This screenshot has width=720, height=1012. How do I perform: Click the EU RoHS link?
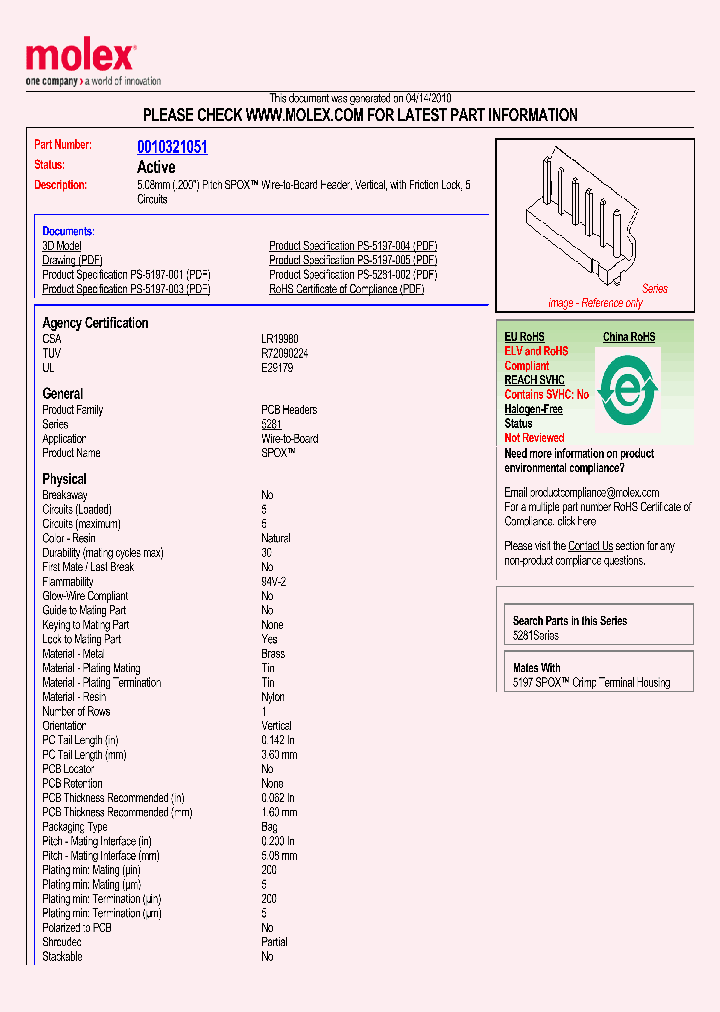pos(525,337)
